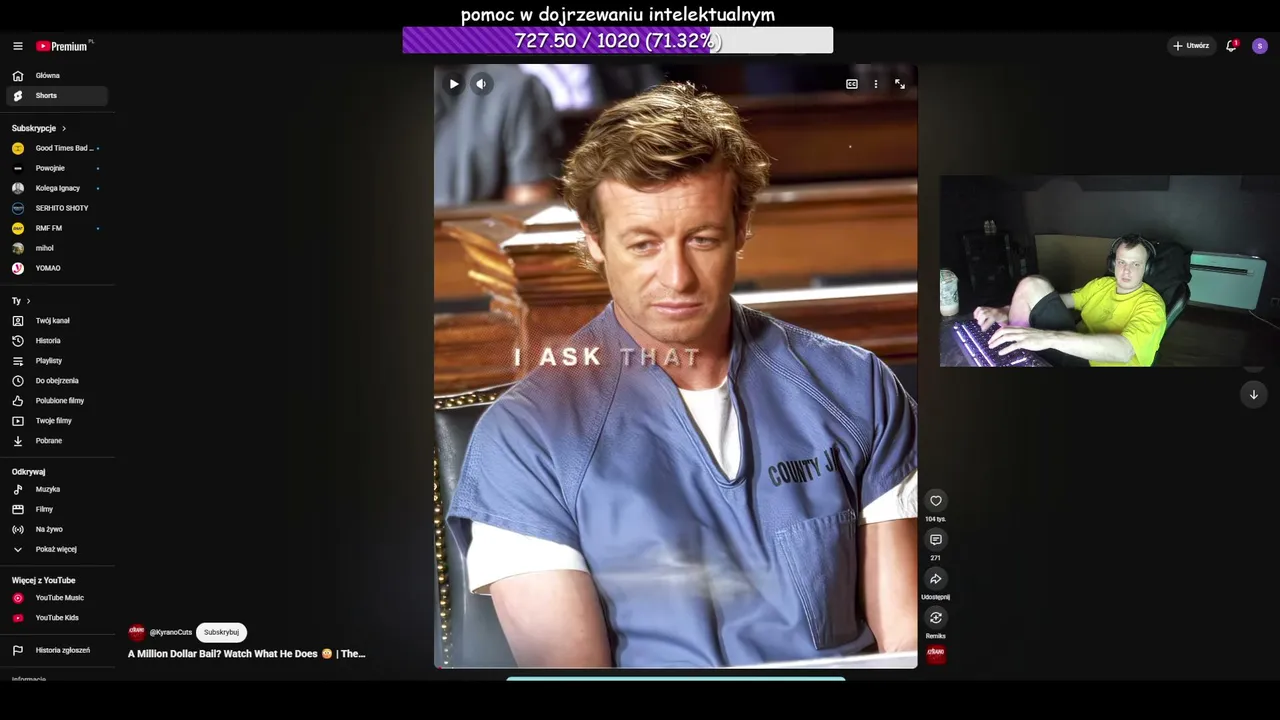Screen dimensions: 1280x720
Task: Open the YOMAO channel
Action: click(57, 268)
